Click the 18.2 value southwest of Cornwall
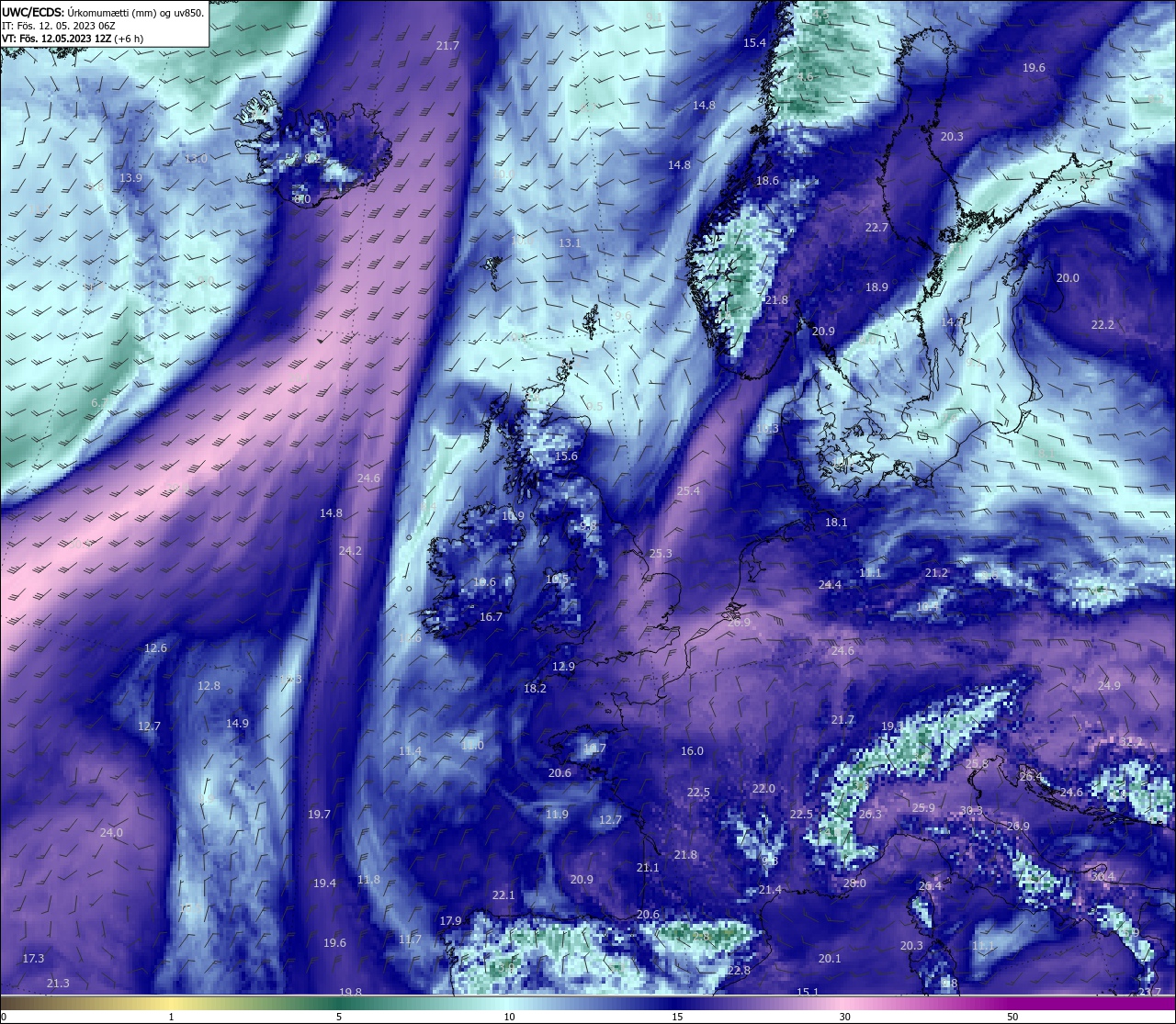This screenshot has width=1176, height=1024. coord(535,689)
